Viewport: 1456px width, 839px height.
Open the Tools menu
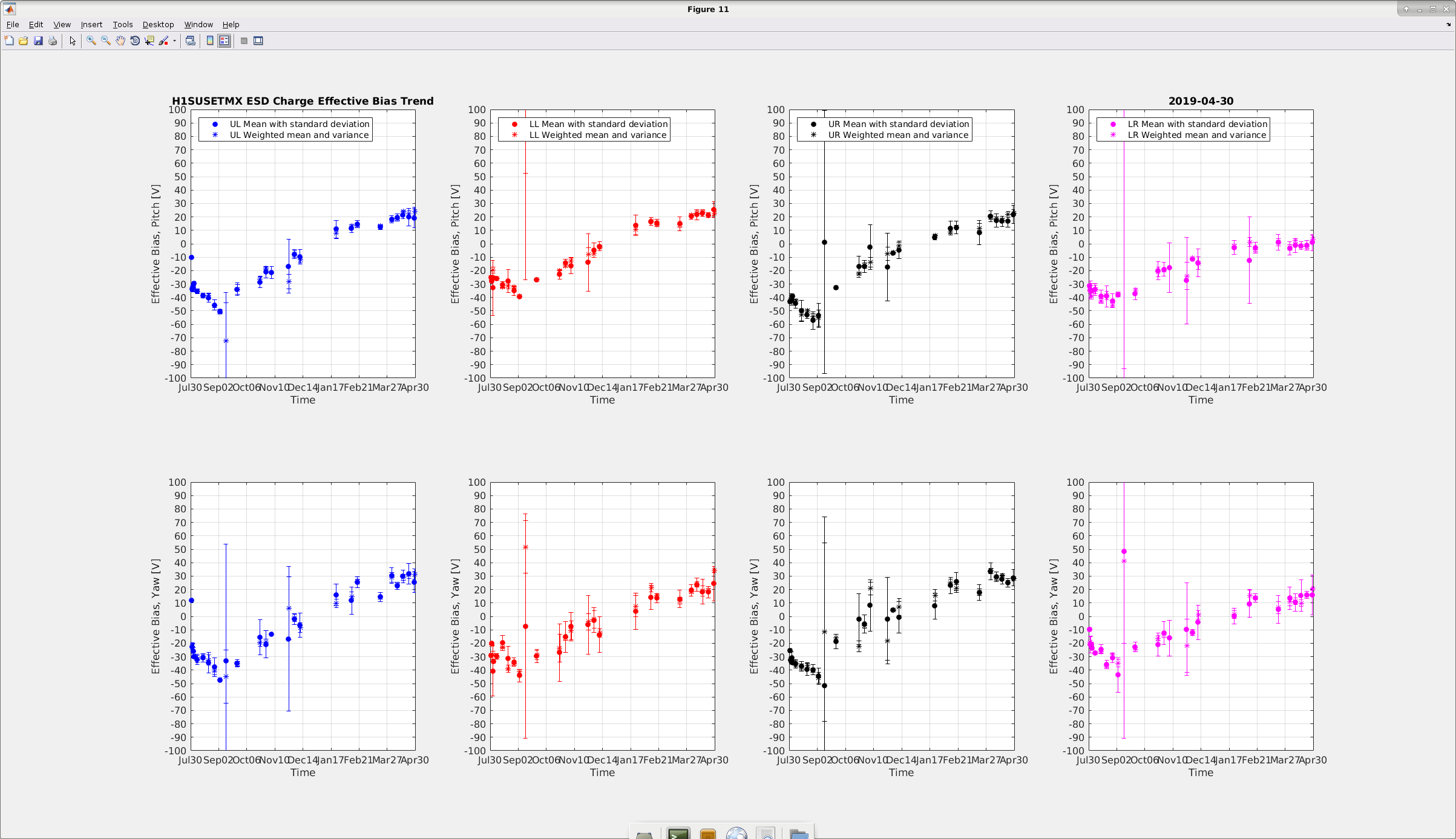[x=123, y=25]
